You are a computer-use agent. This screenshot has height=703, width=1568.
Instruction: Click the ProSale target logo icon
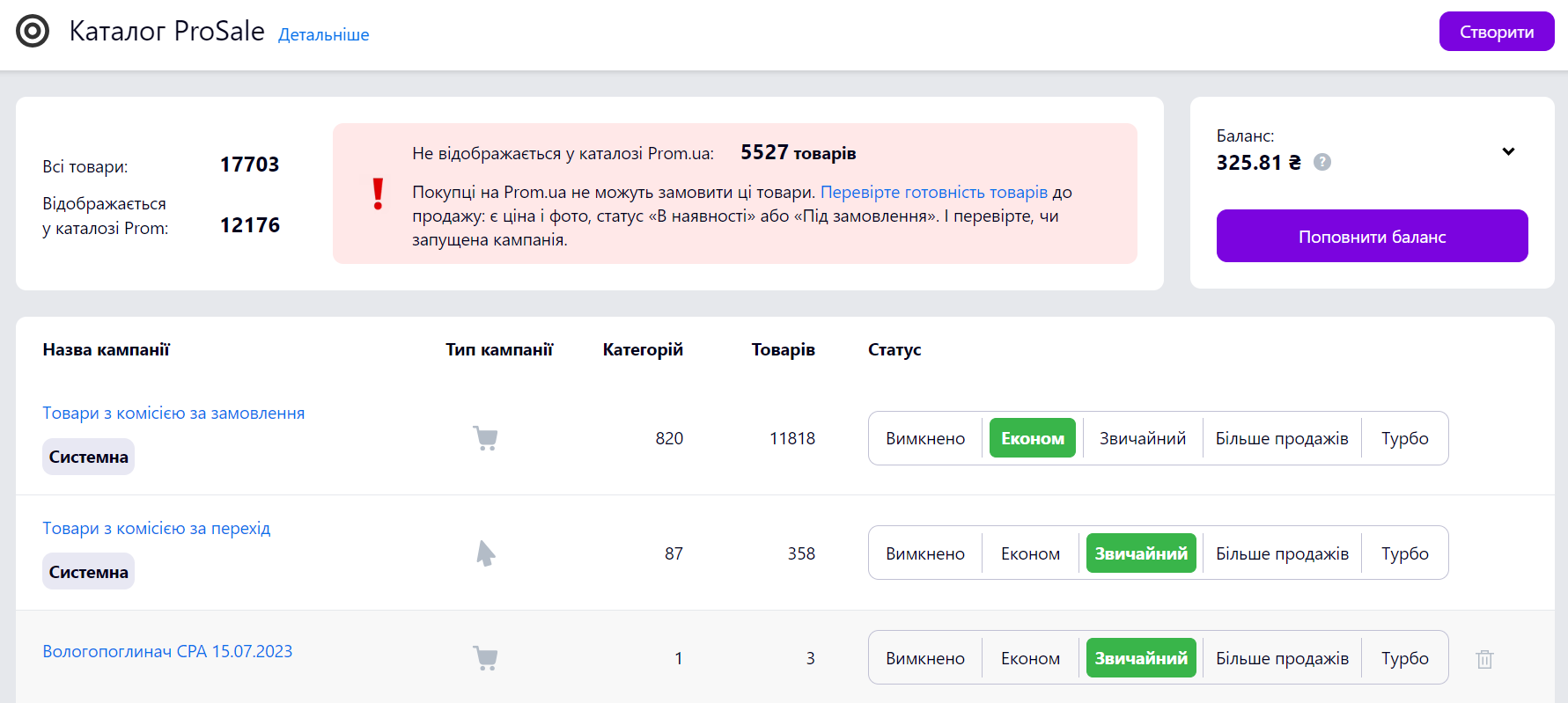tap(33, 32)
